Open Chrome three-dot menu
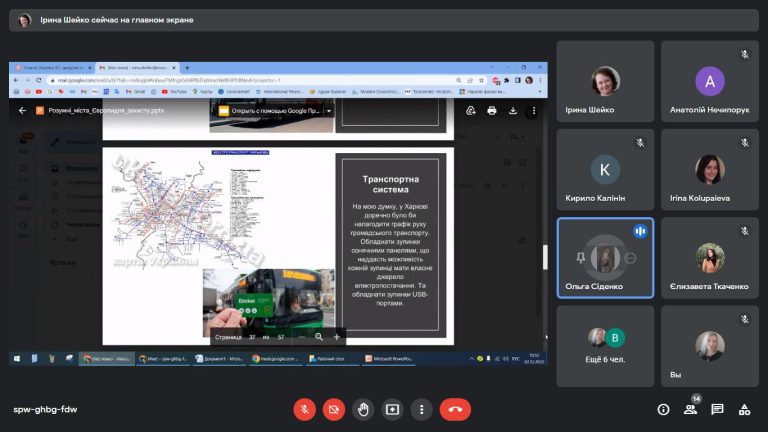Viewport: 768px width, 432px height. [x=540, y=80]
